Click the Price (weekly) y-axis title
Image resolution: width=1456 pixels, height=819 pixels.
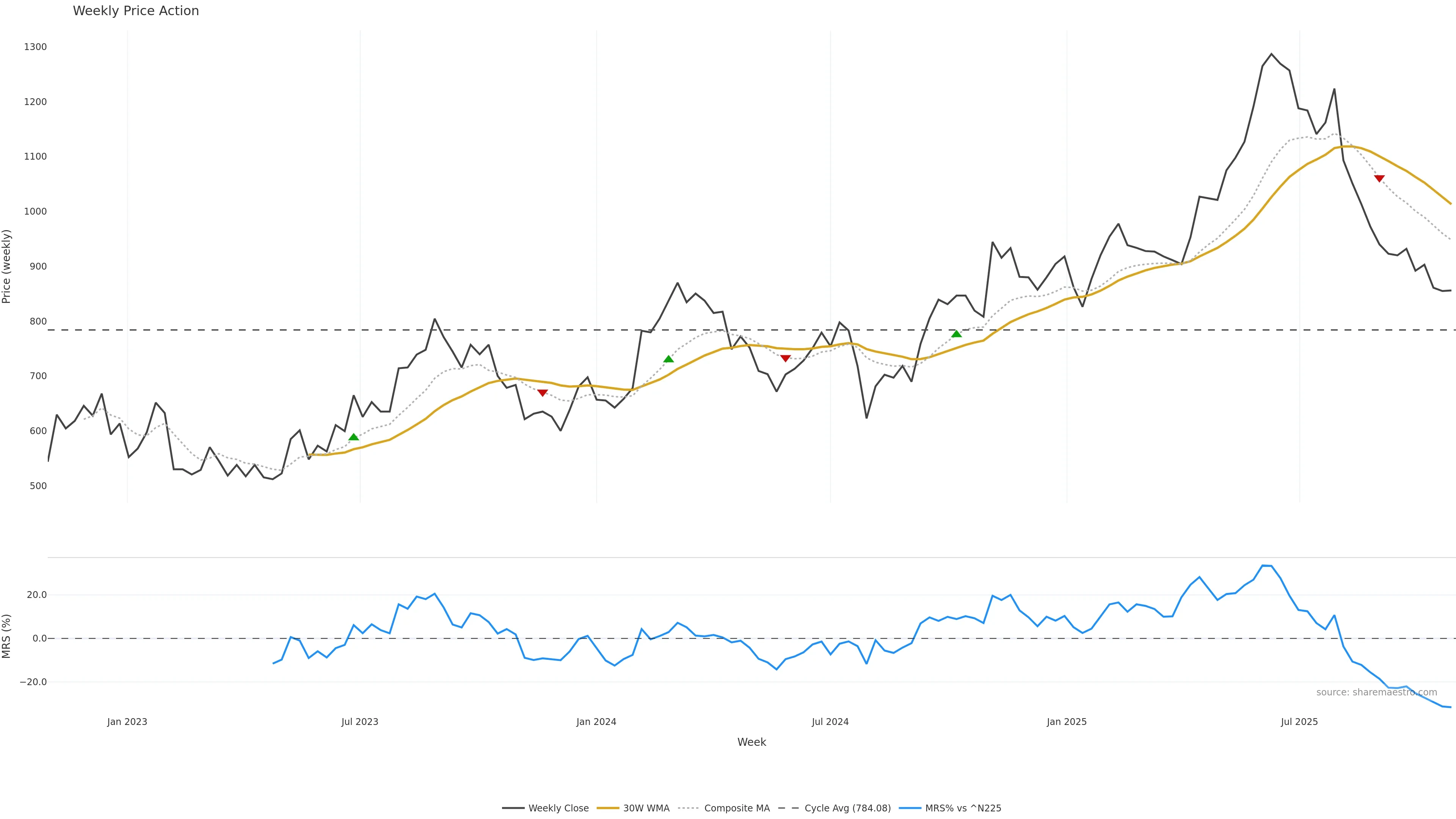7,266
